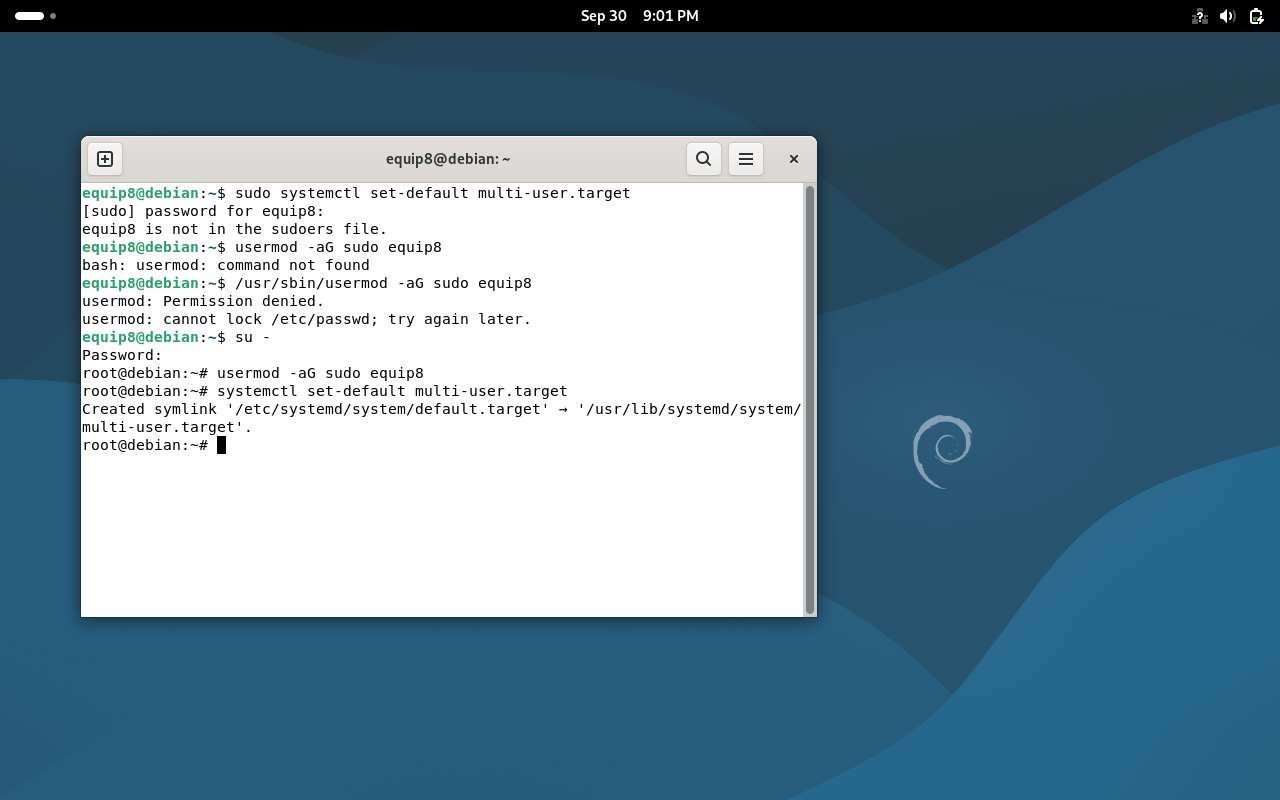Click the line 'equip8 is not in the sudoers file.'
Viewport: 1280px width, 800px height.
[x=234, y=229]
